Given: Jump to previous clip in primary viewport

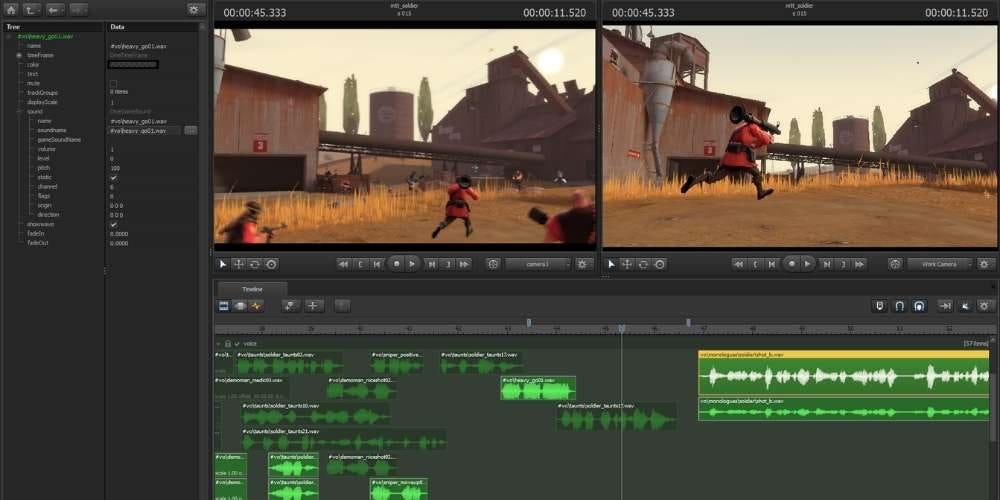Looking at the screenshot, I should point(361,264).
